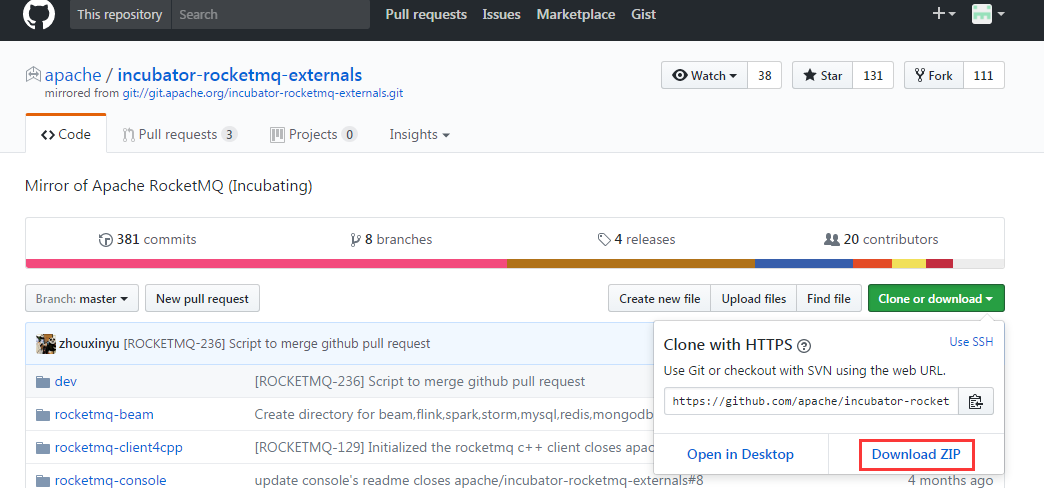View the 8 branches list
1044x488 pixels.
coord(391,240)
